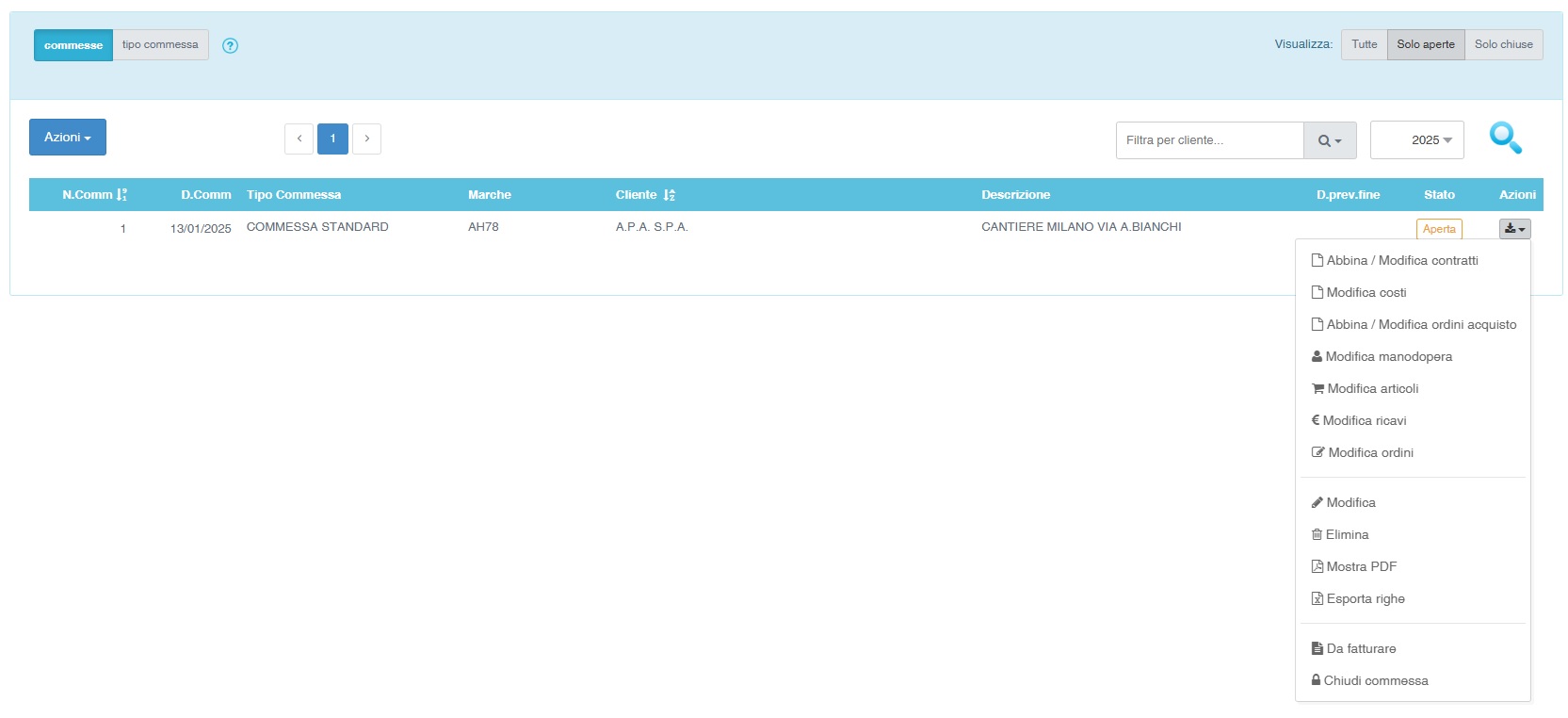Click the blue help question mark icon
The image size is (1568, 718).
(230, 45)
